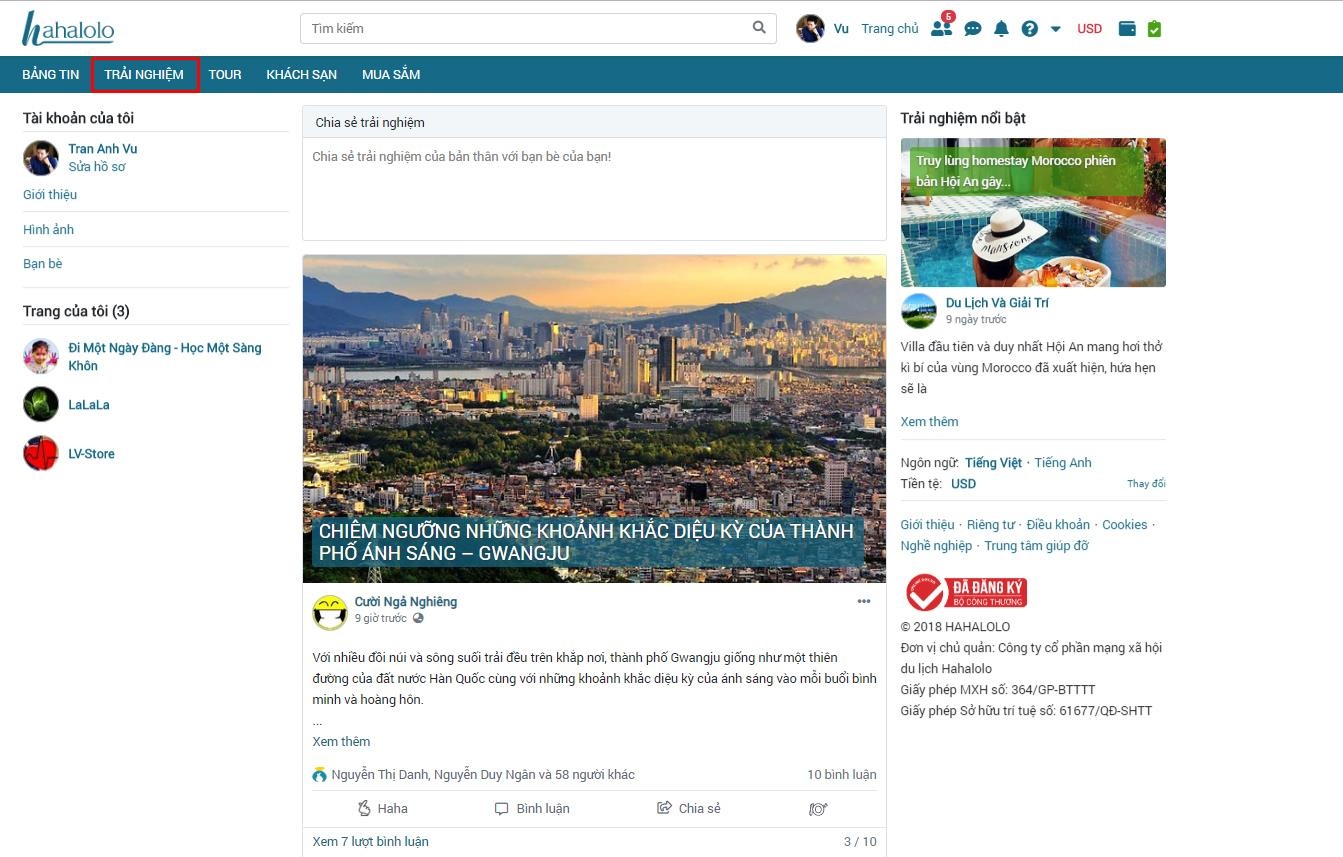Open the help question mark icon
Screen dimensions: 1343x857
[x=1029, y=29]
